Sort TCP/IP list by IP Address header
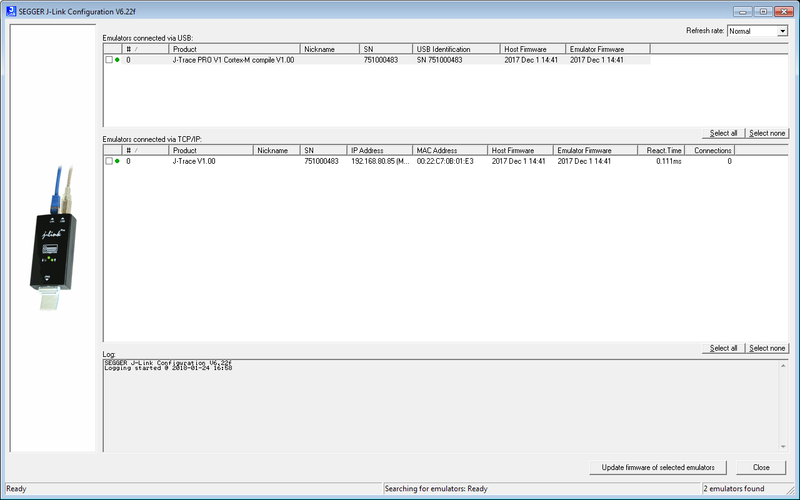 (x=380, y=151)
